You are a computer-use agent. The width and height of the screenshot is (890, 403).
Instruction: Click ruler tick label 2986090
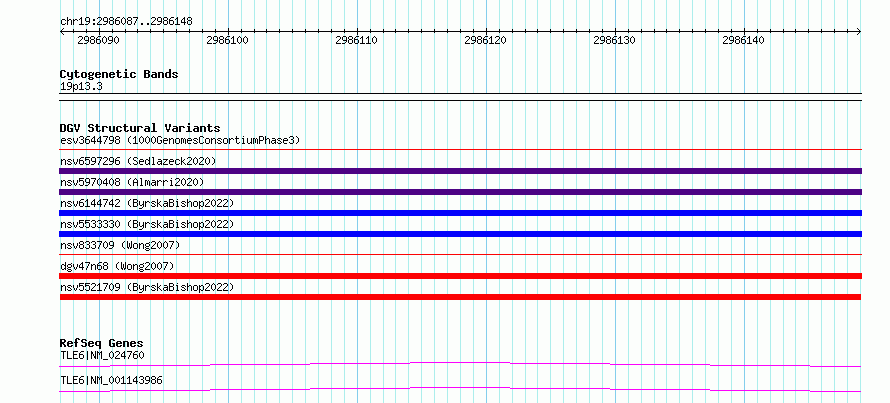[x=98, y=40]
